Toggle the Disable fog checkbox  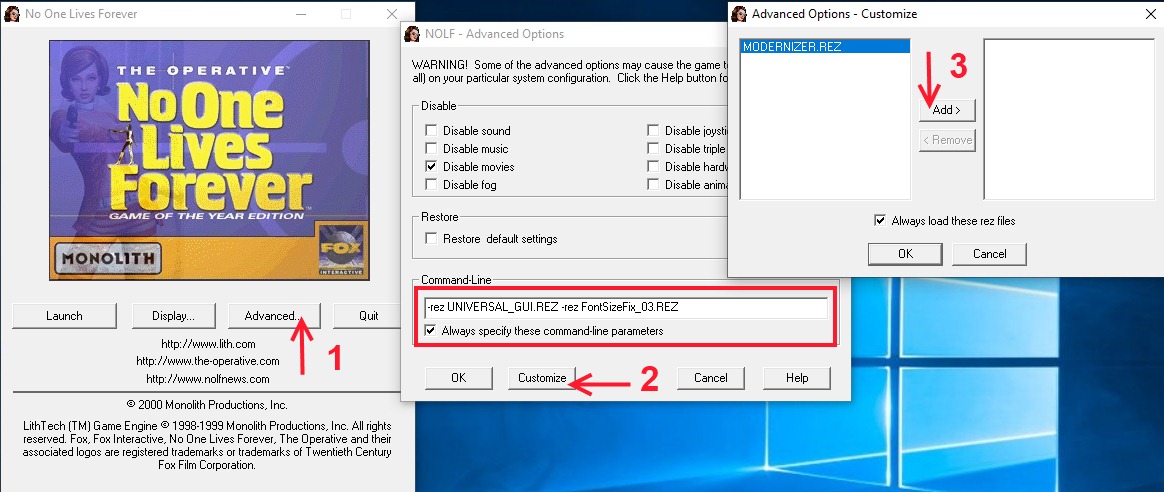431,184
